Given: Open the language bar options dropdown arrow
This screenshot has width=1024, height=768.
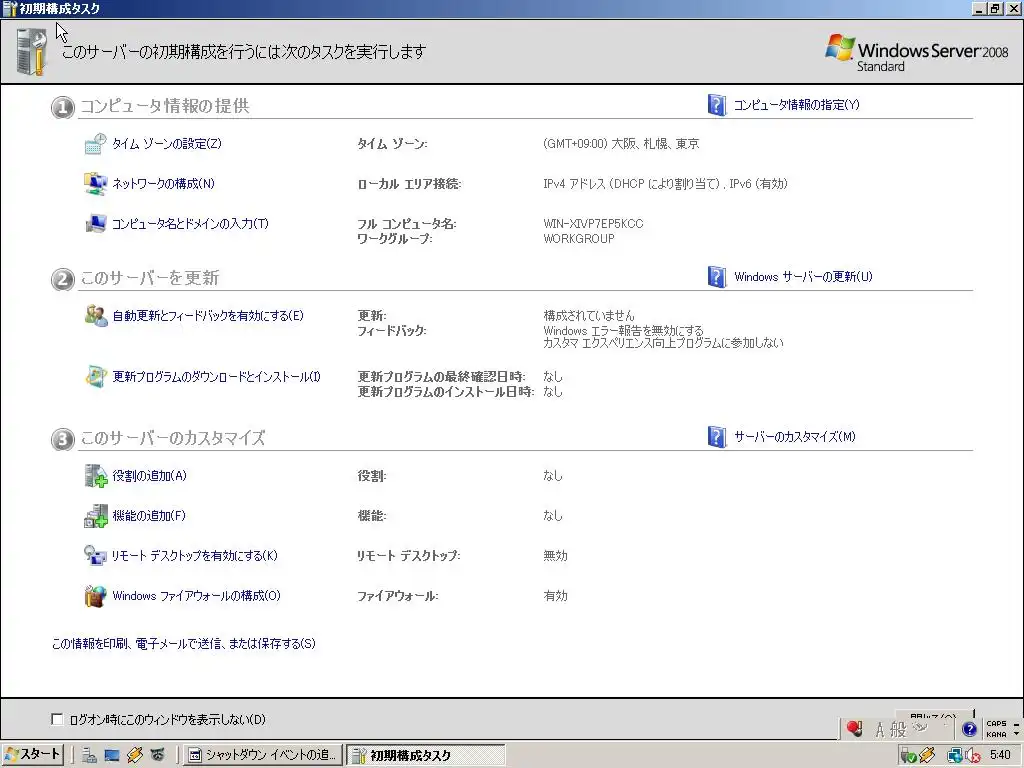Looking at the screenshot, I should click(1016, 733).
